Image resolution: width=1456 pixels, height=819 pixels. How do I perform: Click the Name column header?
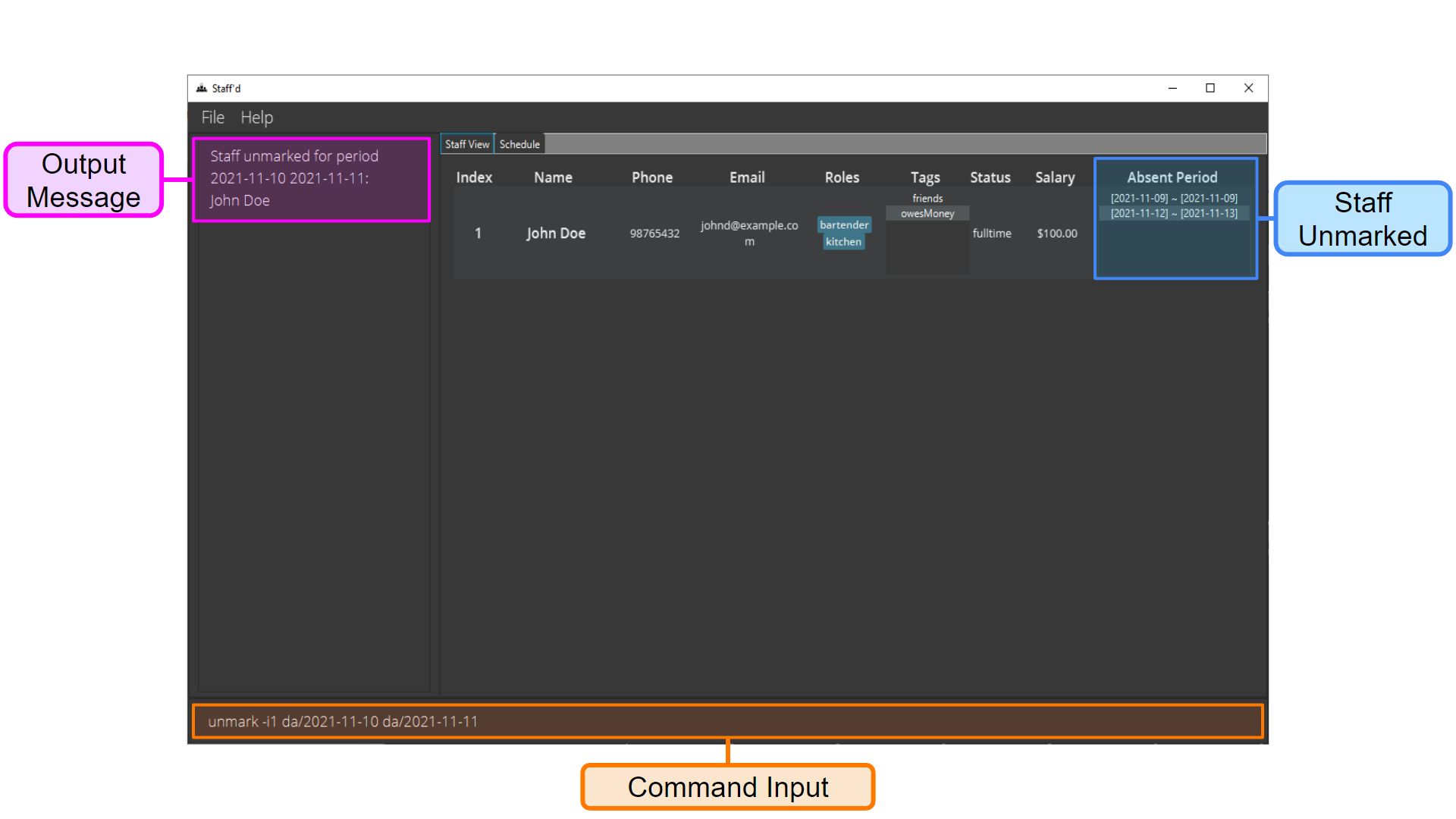(553, 177)
